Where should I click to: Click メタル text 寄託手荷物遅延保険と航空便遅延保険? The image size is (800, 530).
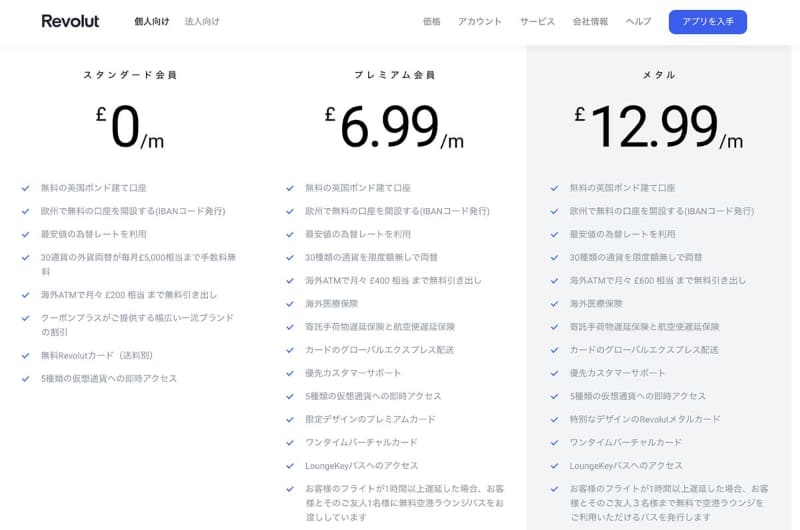tap(644, 327)
